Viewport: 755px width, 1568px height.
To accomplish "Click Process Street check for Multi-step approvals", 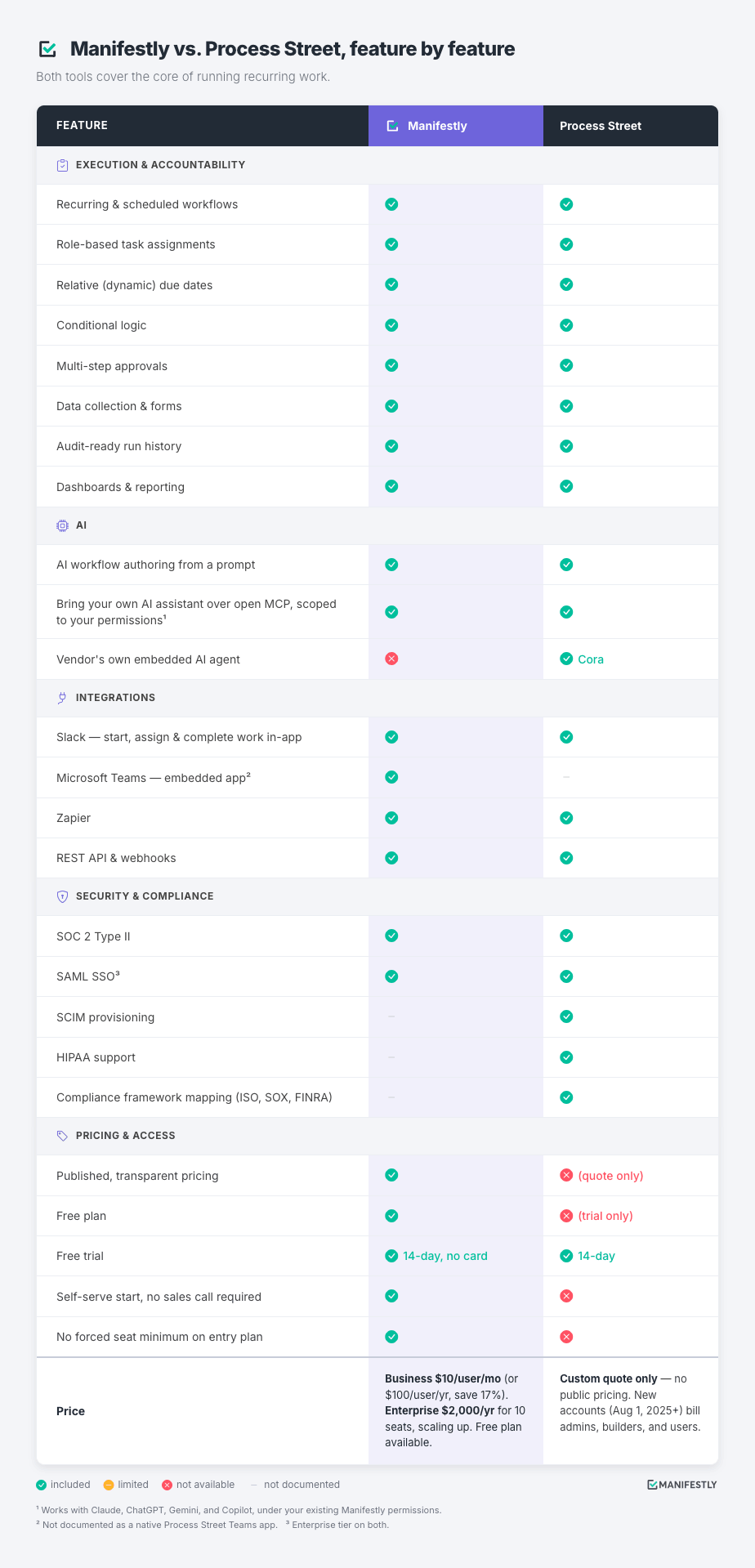I will [x=566, y=365].
